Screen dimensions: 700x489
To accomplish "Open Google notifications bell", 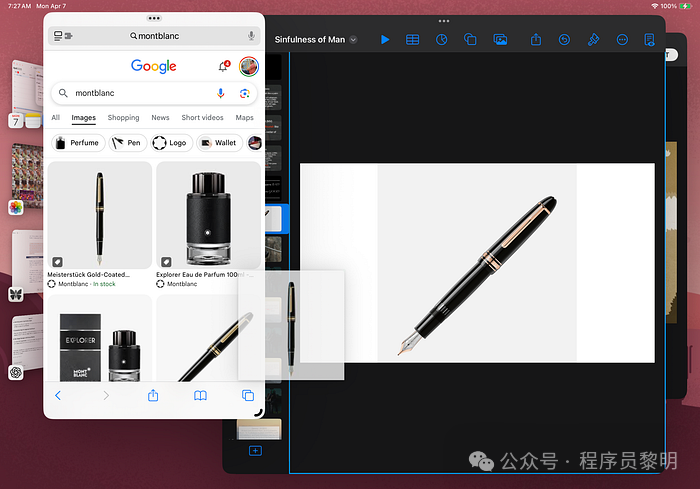I will tap(224, 67).
